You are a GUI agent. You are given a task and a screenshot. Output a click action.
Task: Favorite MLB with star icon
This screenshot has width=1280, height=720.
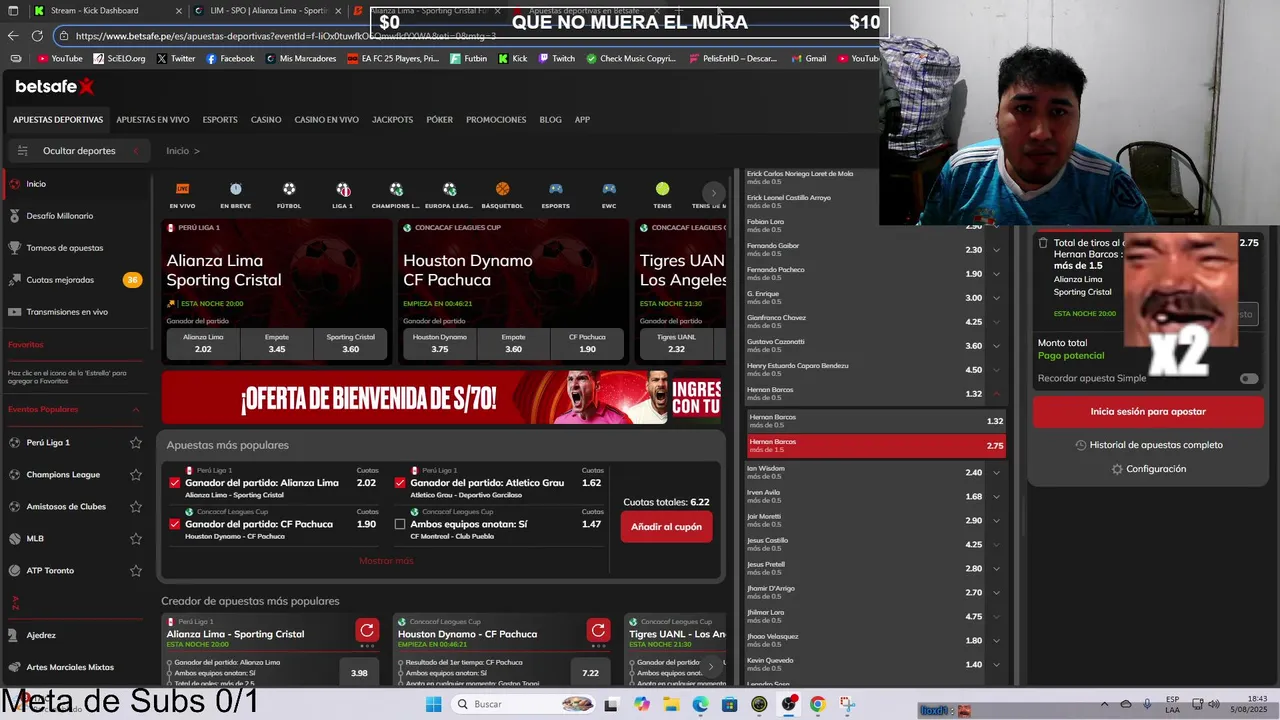coord(136,538)
